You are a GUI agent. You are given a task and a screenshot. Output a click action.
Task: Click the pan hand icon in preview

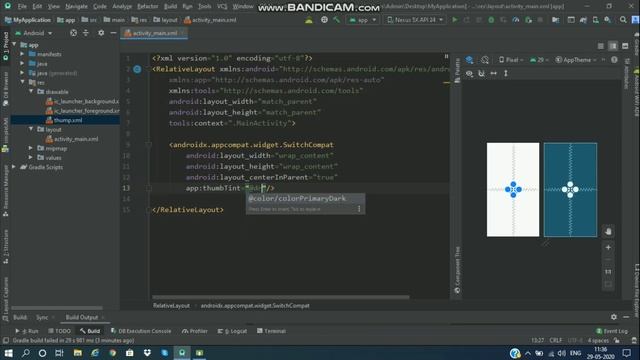coord(608,231)
